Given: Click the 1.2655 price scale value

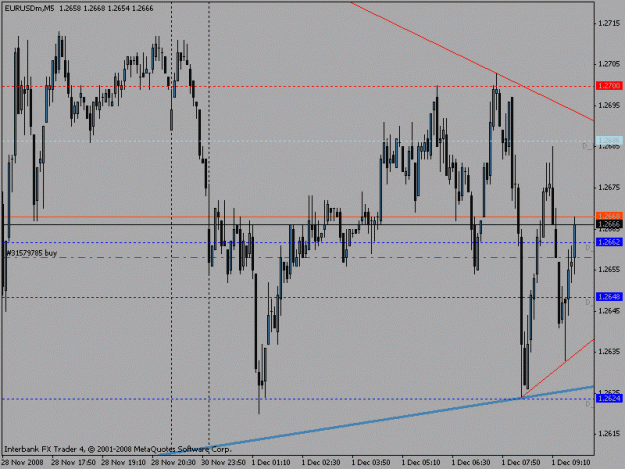Looking at the screenshot, I should [x=609, y=270].
